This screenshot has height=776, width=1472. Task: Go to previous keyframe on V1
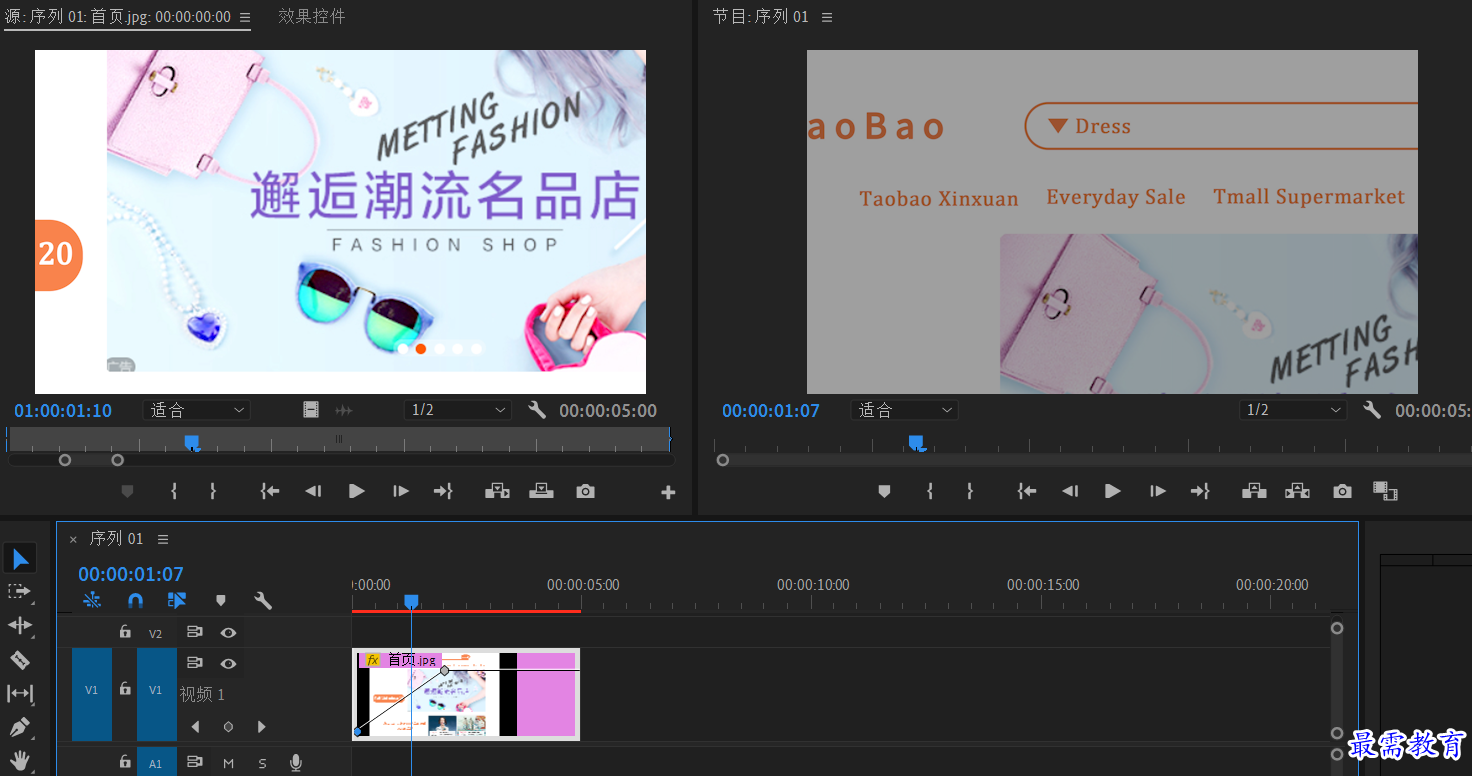pos(195,727)
